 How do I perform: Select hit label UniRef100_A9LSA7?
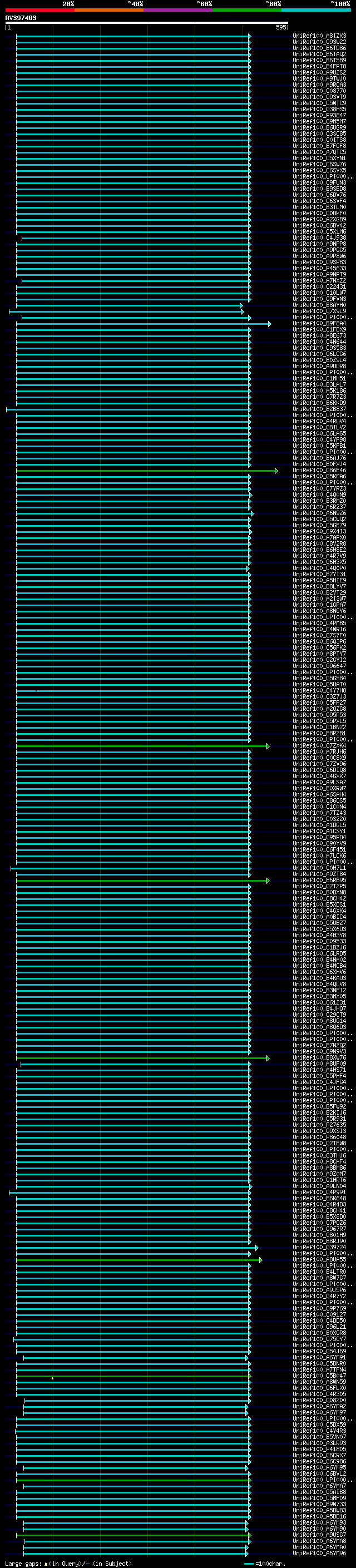319,783
